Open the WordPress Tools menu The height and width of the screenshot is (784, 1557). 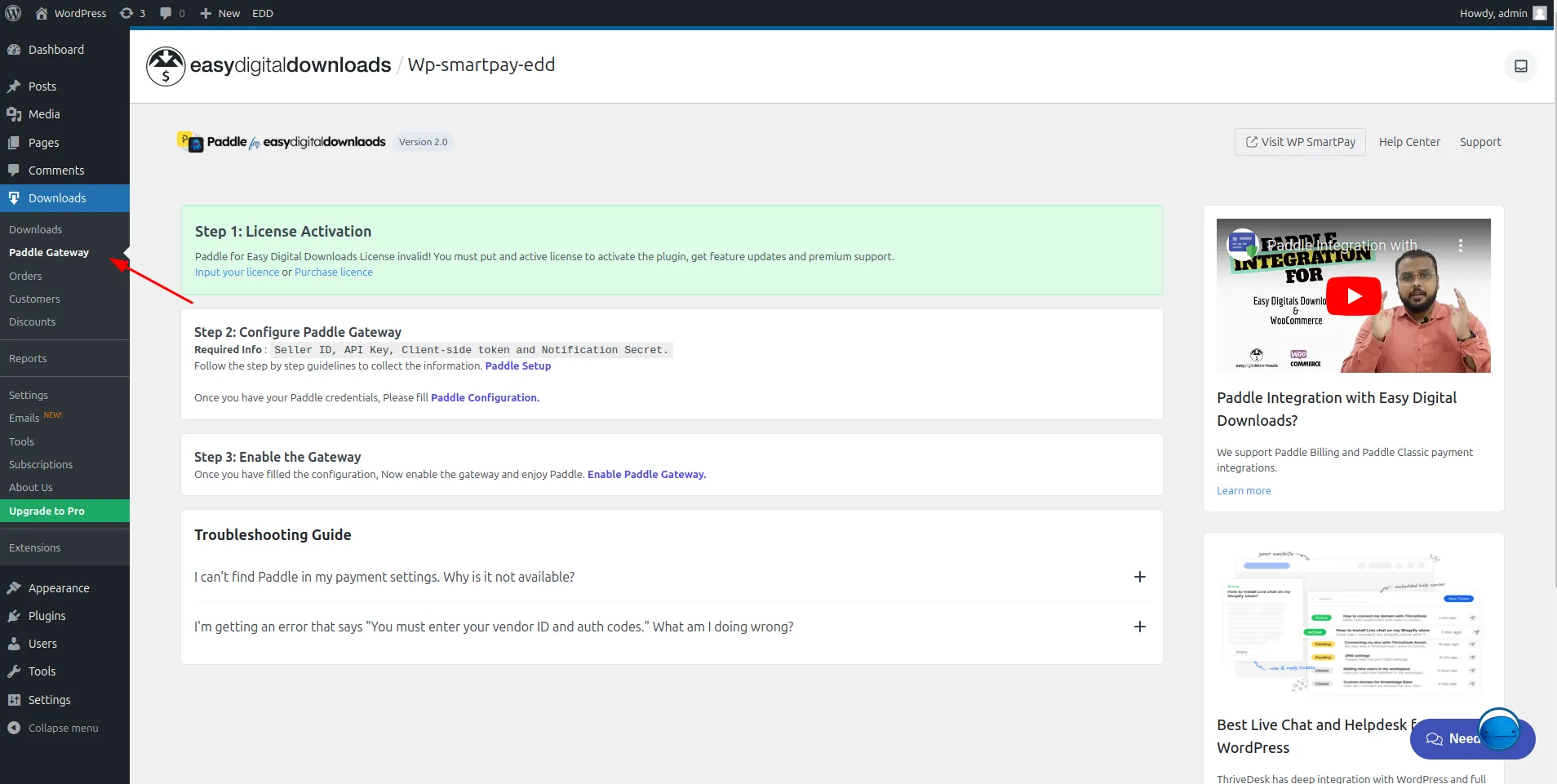[x=64, y=671]
